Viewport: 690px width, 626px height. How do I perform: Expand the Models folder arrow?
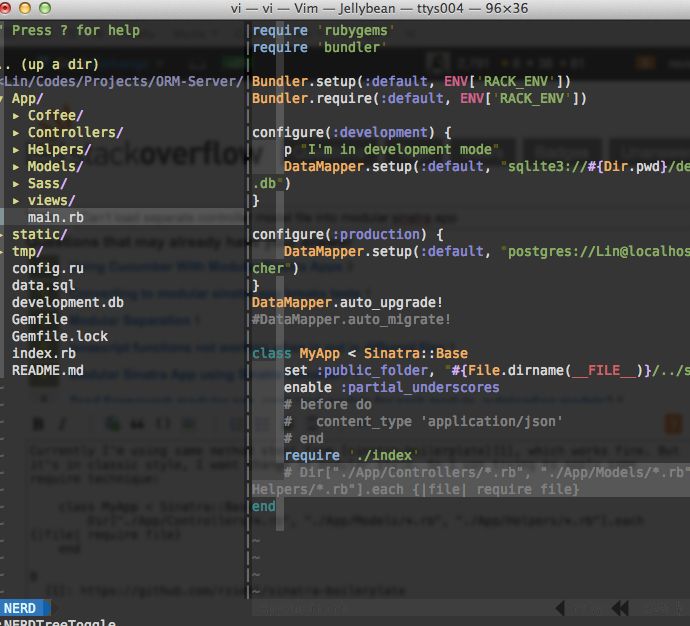(16, 167)
